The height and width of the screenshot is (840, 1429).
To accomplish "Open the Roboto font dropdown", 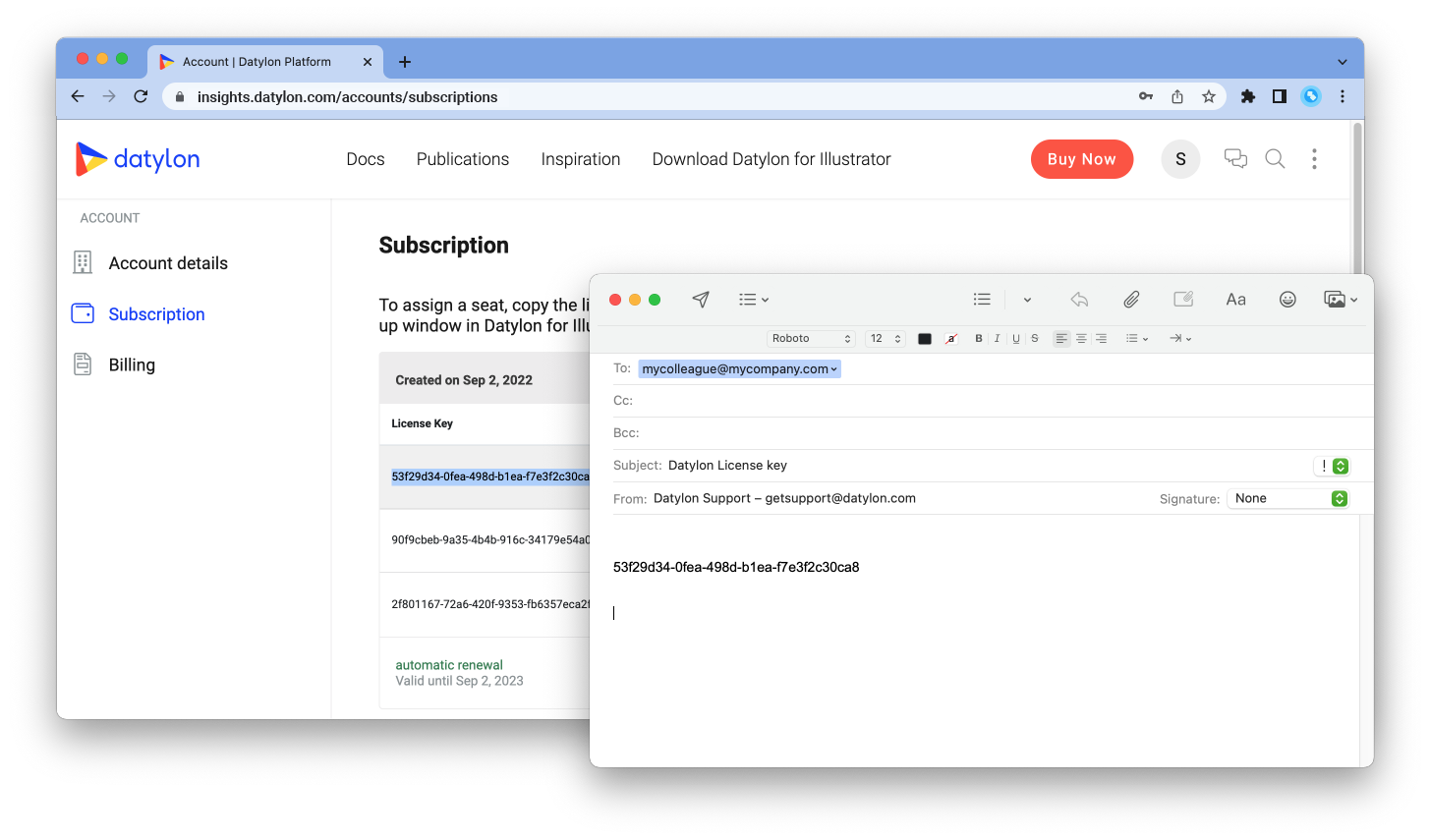I will coord(811,338).
